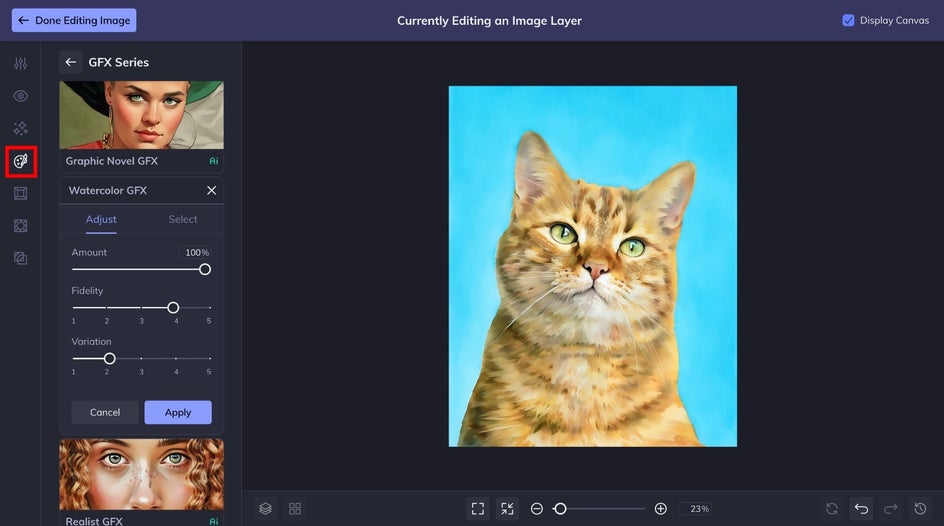Screen dimensions: 944x526
Task: Click the fit-to-screen expand icon
Action: coord(478,509)
